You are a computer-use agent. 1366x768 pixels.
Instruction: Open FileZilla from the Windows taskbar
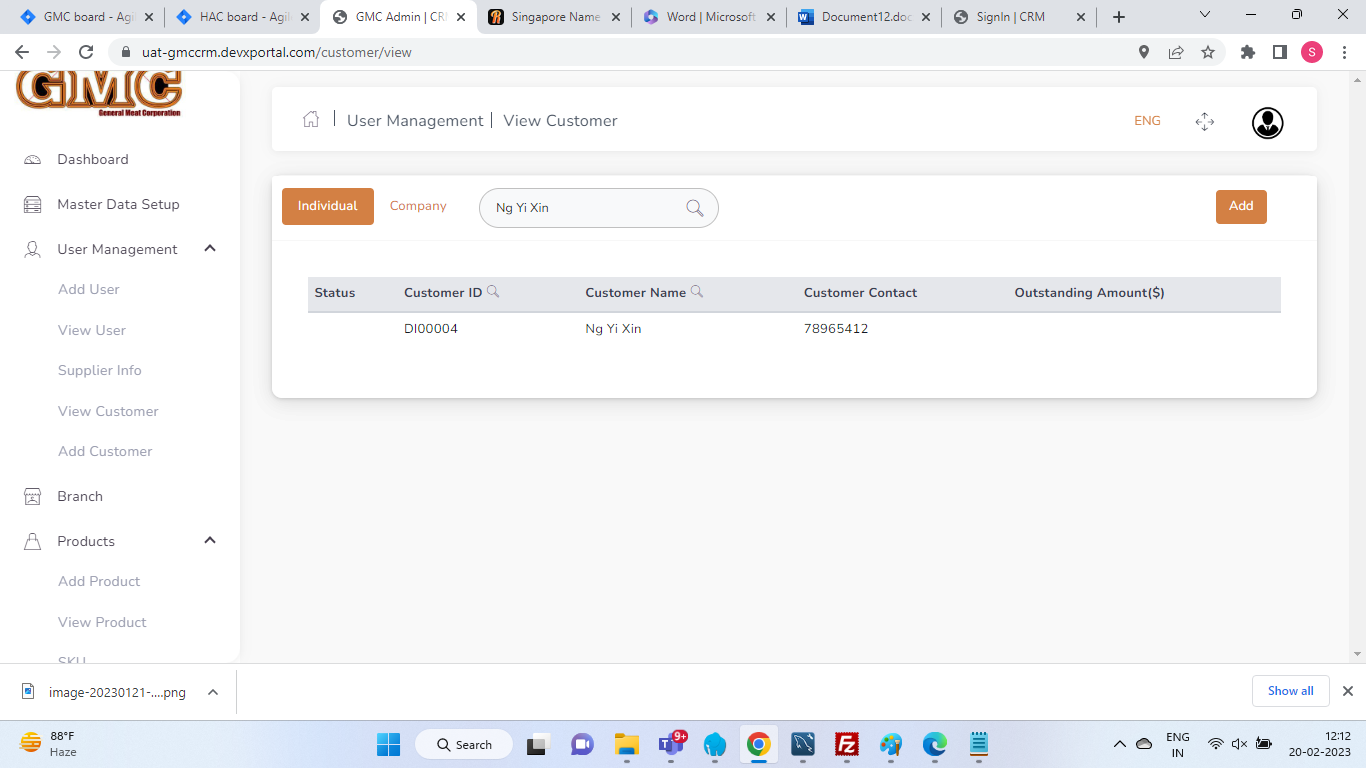pyautogui.click(x=847, y=744)
